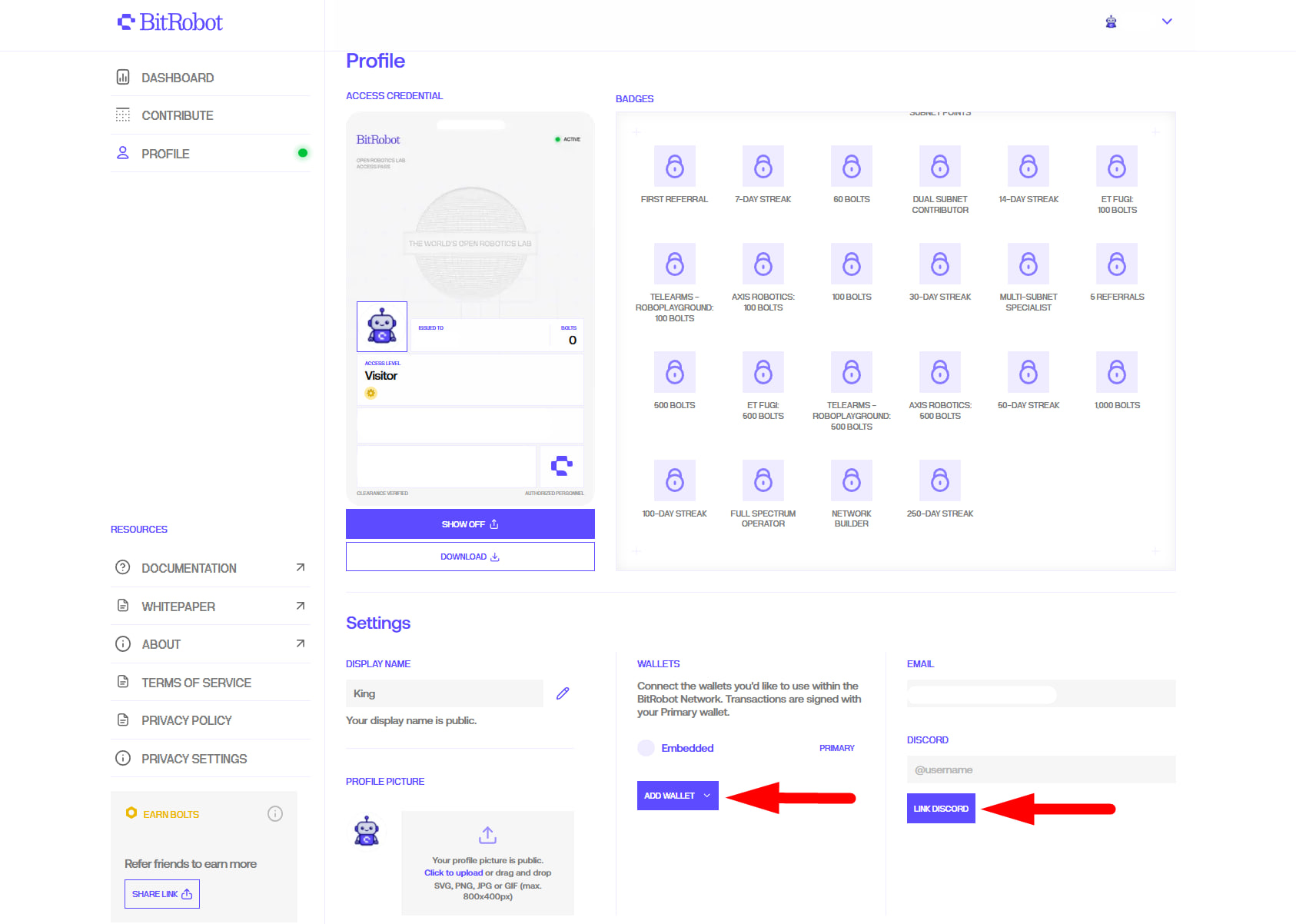This screenshot has width=1296, height=924.
Task: Click the First Referral badge lock
Action: pyautogui.click(x=674, y=166)
